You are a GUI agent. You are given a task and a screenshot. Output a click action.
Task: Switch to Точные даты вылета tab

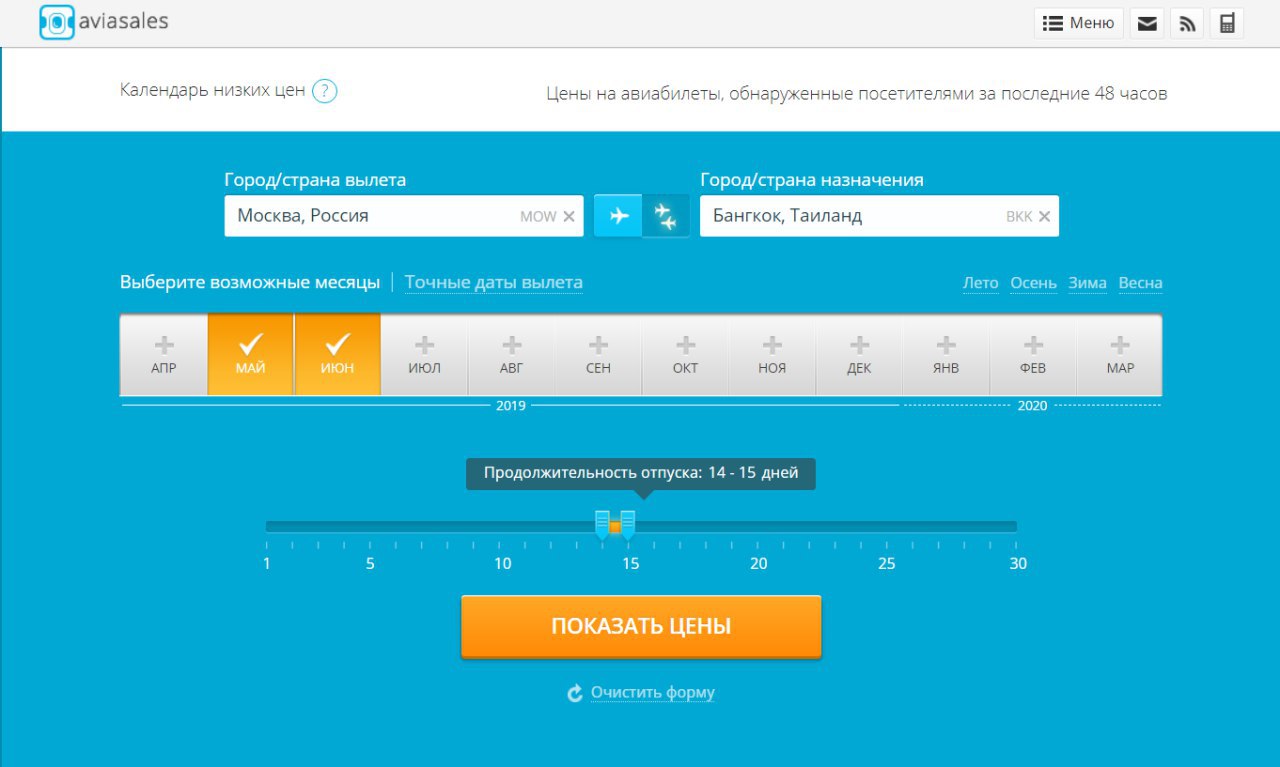pyautogui.click(x=494, y=283)
